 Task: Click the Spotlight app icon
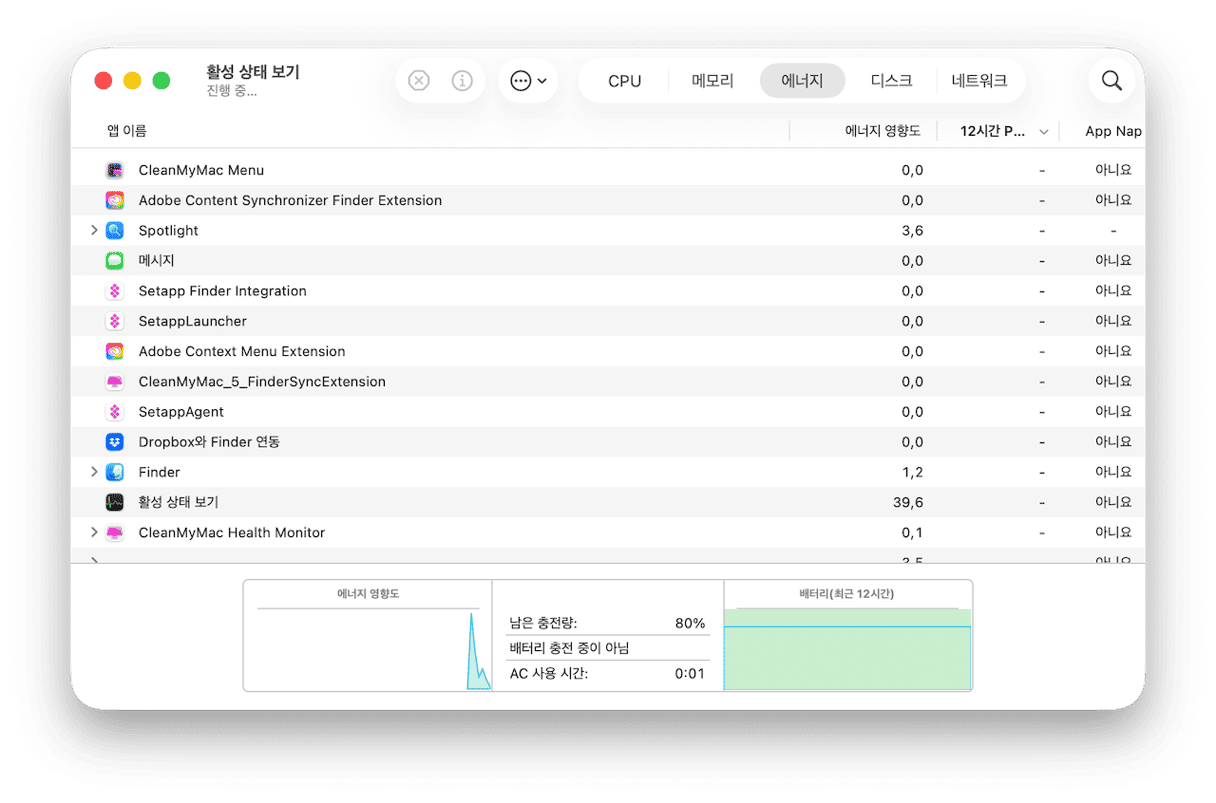pos(115,230)
